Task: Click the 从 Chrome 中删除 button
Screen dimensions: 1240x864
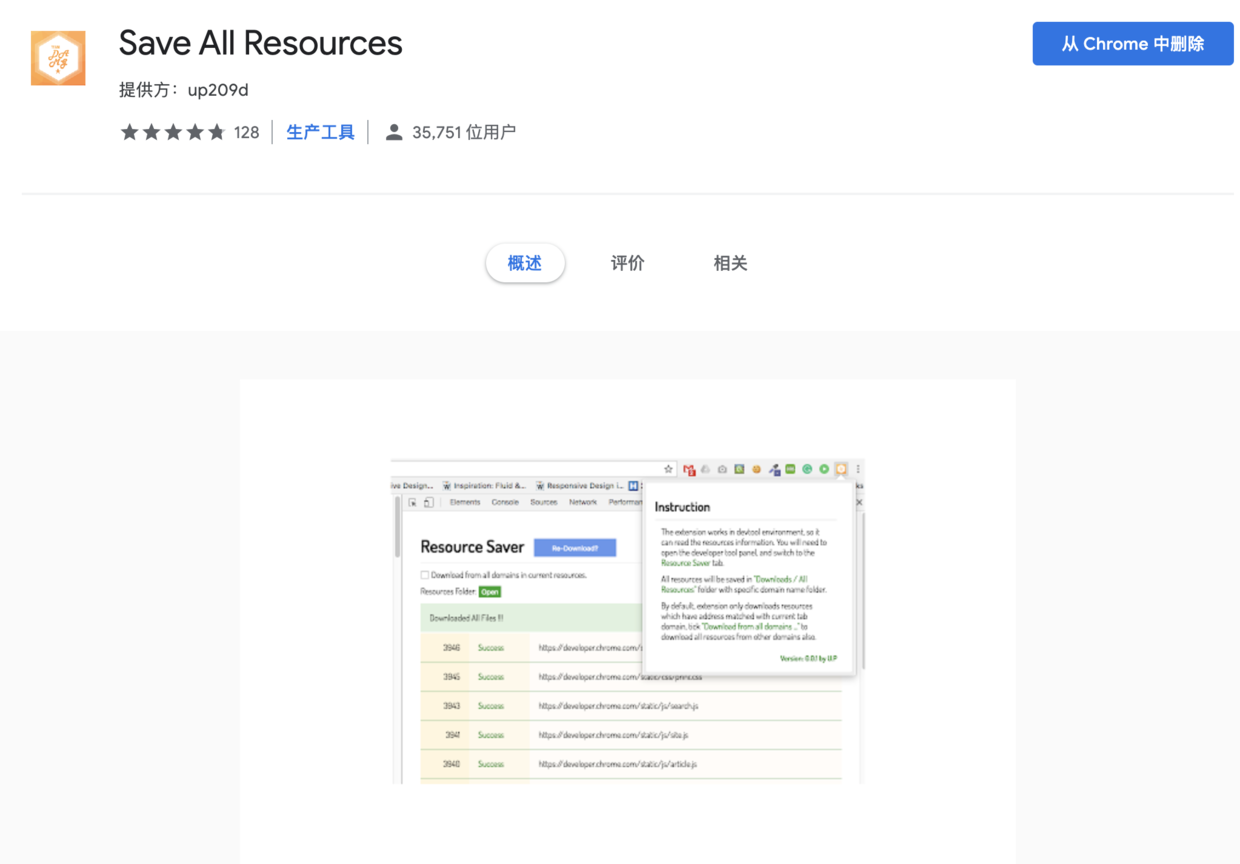Action: pos(1132,43)
